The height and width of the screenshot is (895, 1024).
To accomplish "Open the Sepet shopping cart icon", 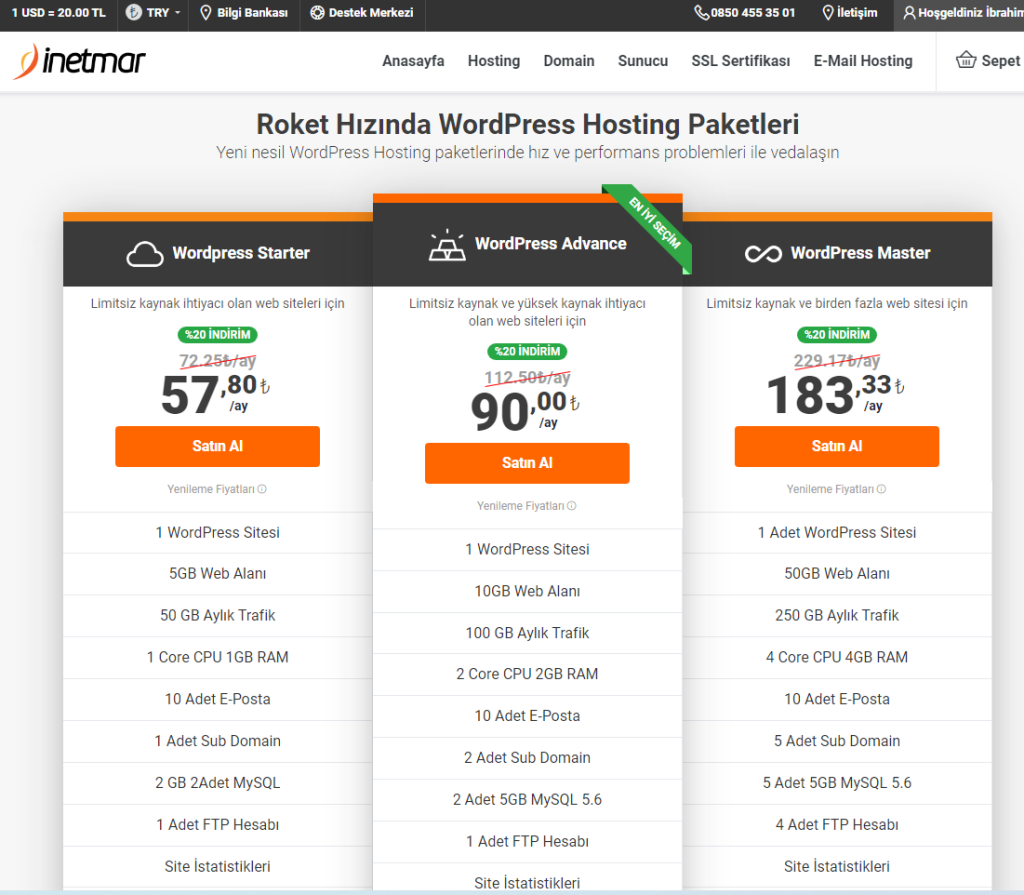I will [964, 60].
